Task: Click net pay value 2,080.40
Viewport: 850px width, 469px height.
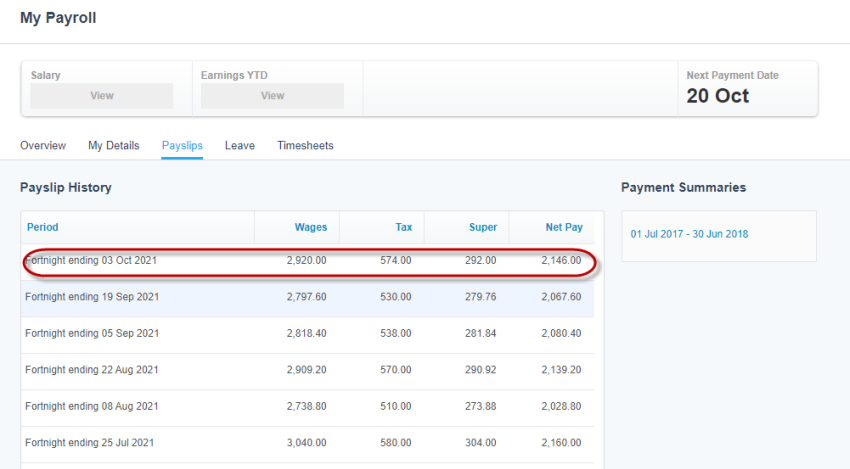Action: point(561,333)
